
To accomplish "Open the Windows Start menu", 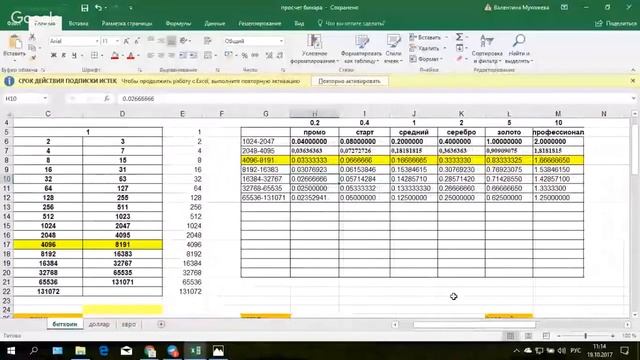I will coord(11,351).
